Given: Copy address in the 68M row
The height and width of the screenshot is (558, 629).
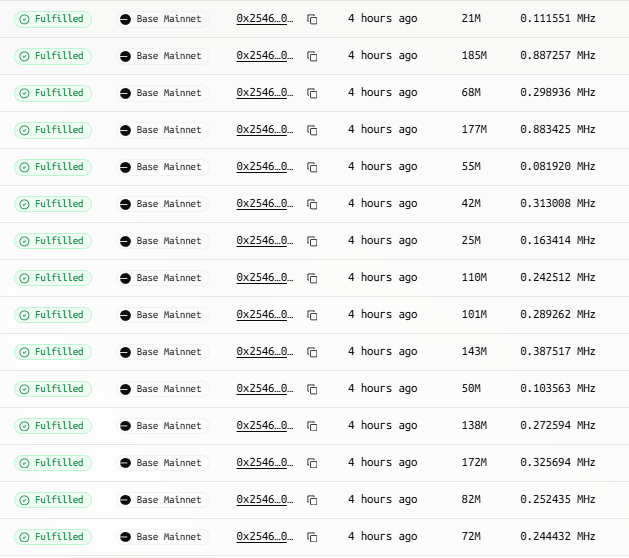Looking at the screenshot, I should point(312,93).
